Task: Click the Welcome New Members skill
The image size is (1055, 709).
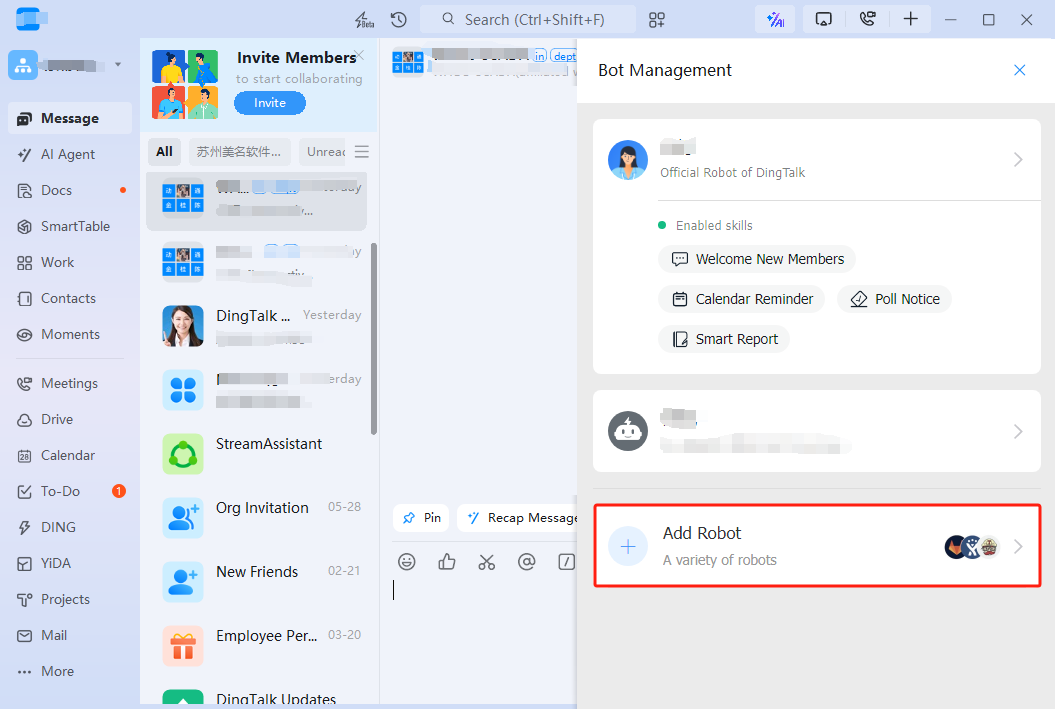Action: [x=757, y=259]
